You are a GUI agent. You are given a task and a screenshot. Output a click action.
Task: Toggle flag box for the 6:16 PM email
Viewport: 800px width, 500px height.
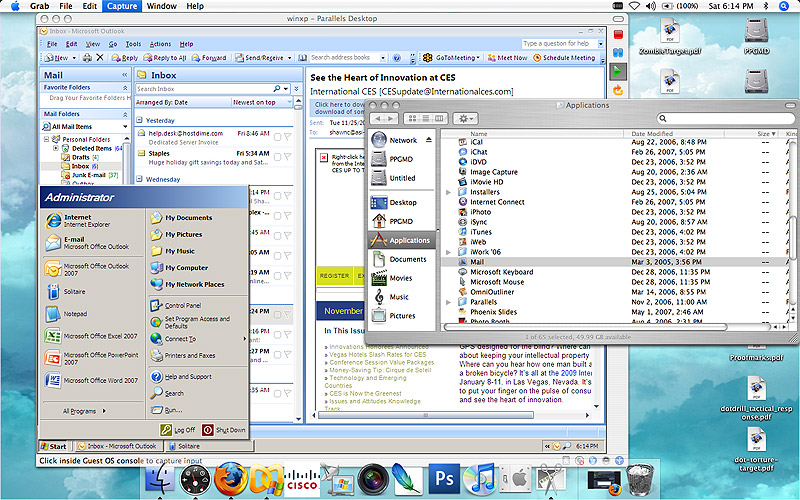[x=278, y=335]
